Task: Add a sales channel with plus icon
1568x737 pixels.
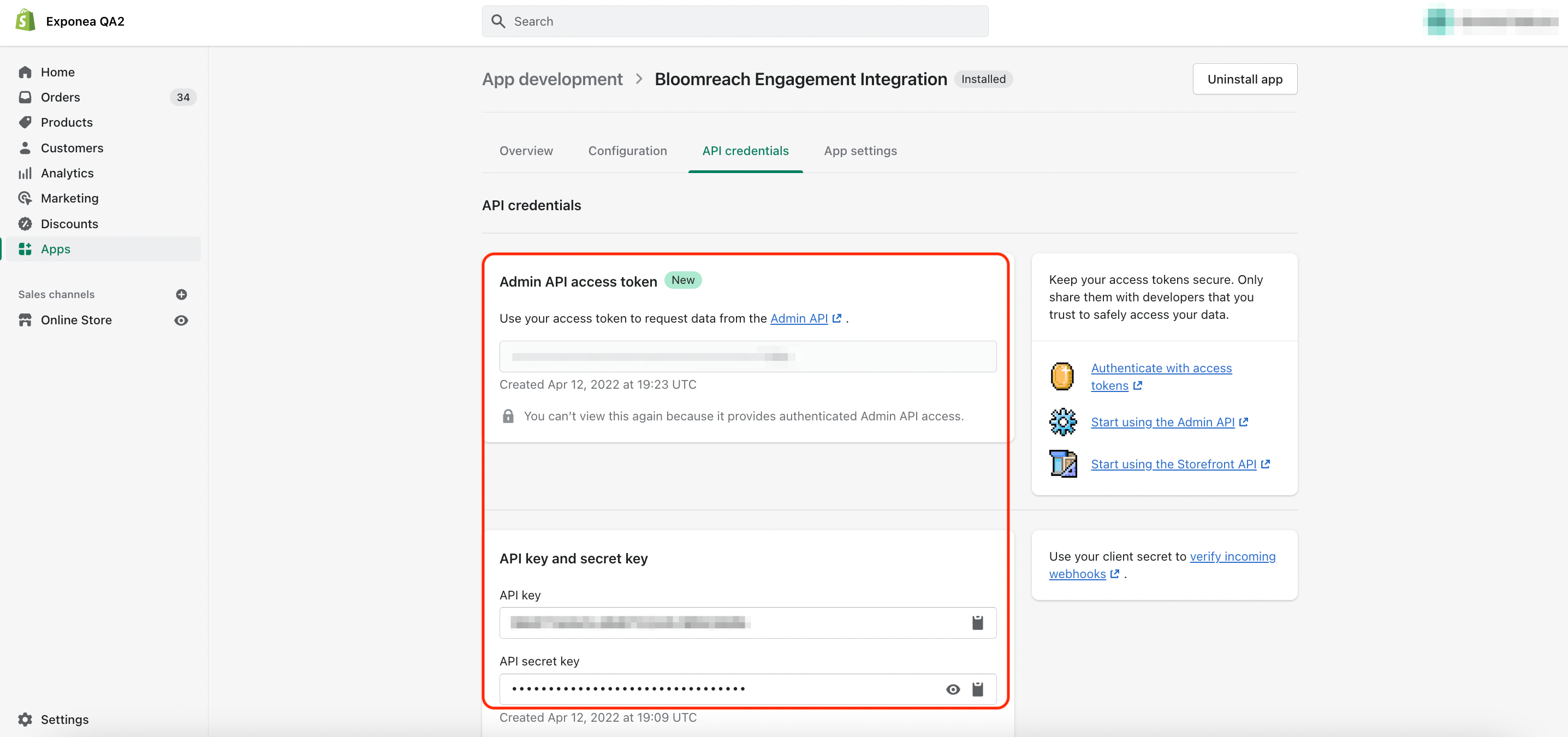Action: click(x=181, y=295)
